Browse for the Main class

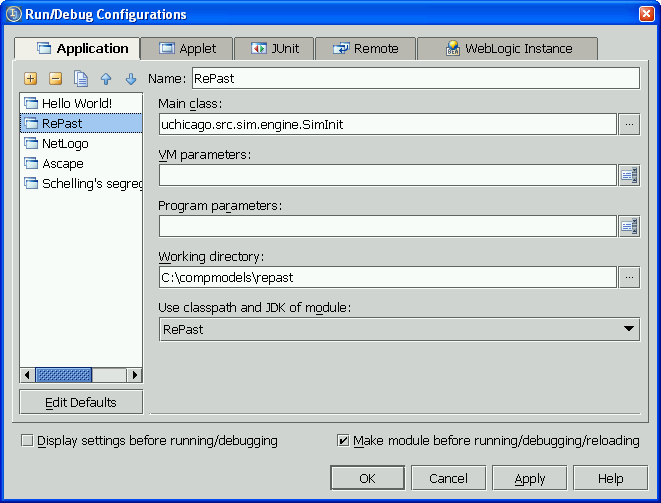click(629, 124)
